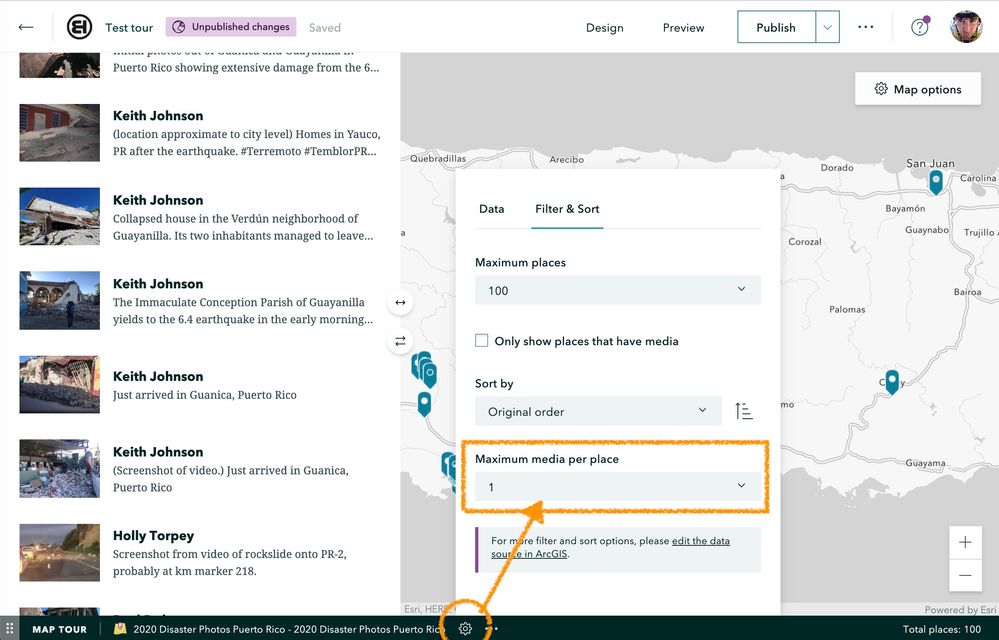Switch to the Data tab

point(492,209)
